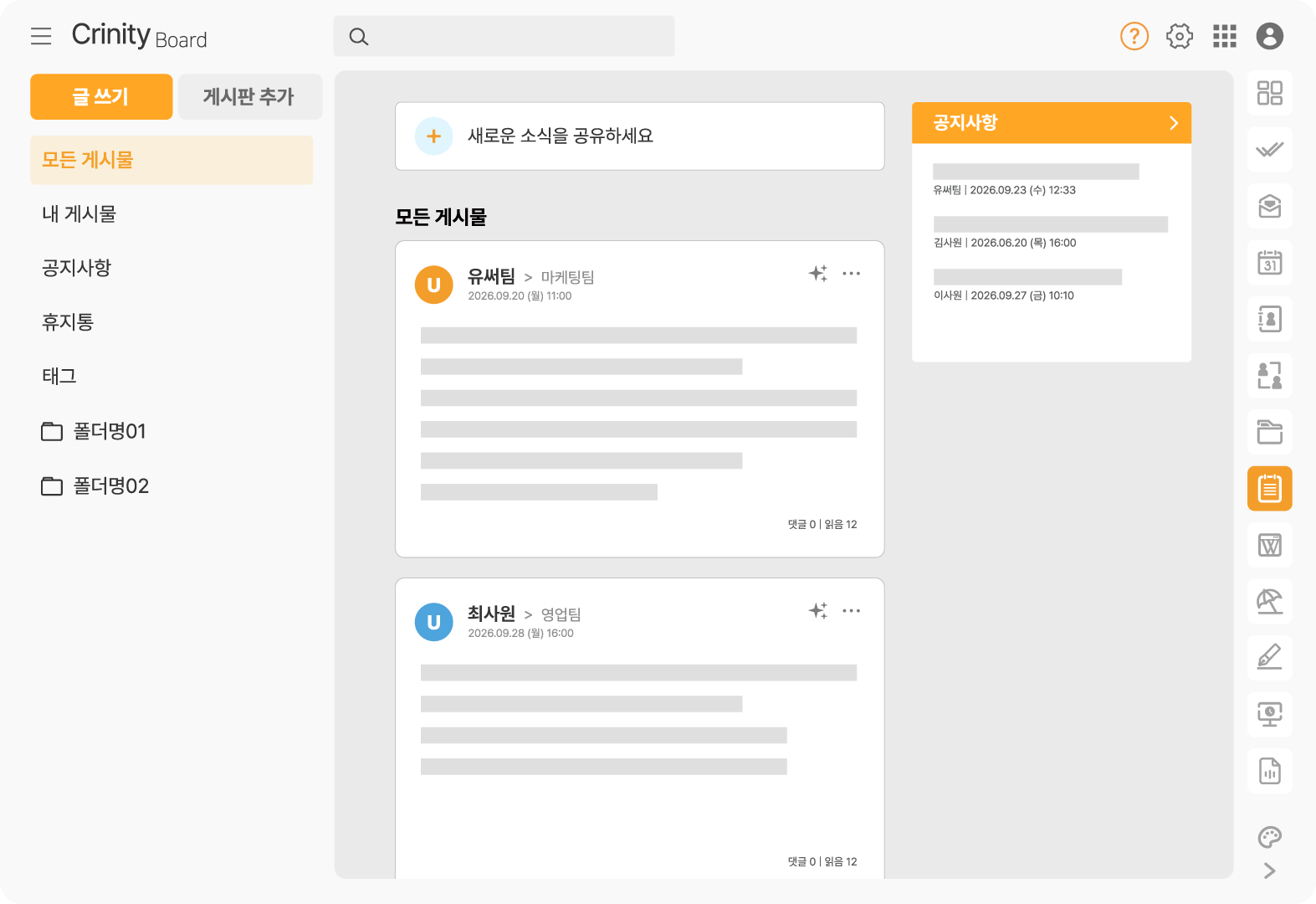Open user profile avatar
This screenshot has width=1316, height=904.
1270,36
